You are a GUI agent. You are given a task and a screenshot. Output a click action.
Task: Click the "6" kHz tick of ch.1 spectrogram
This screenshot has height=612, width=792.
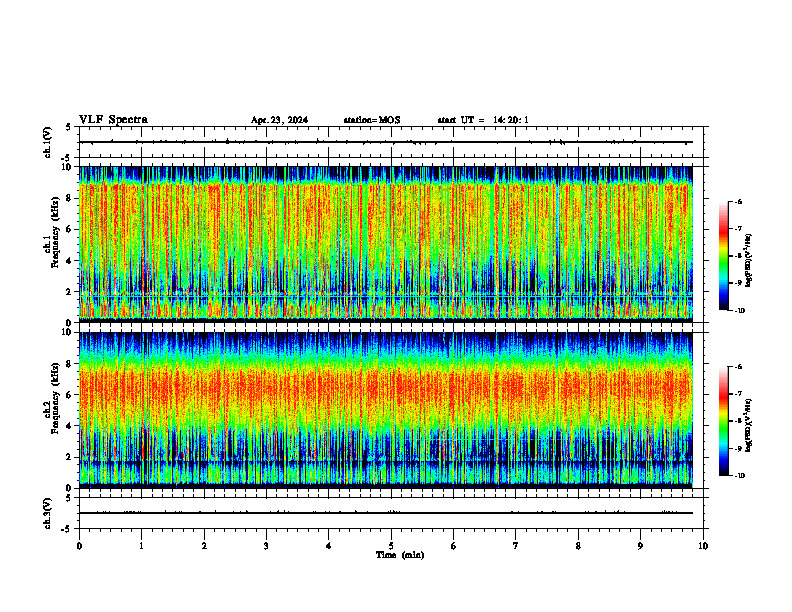click(x=70, y=230)
